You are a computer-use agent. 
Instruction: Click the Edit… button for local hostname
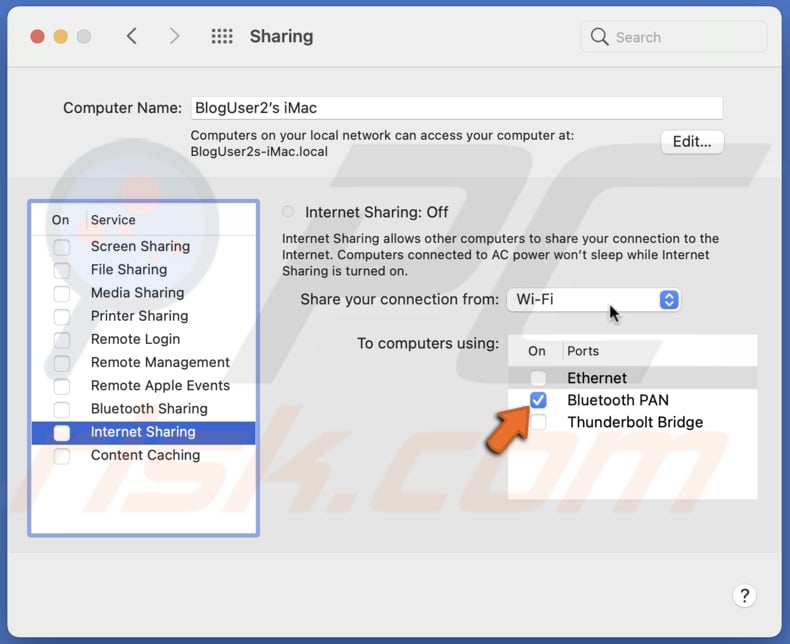[x=691, y=142]
